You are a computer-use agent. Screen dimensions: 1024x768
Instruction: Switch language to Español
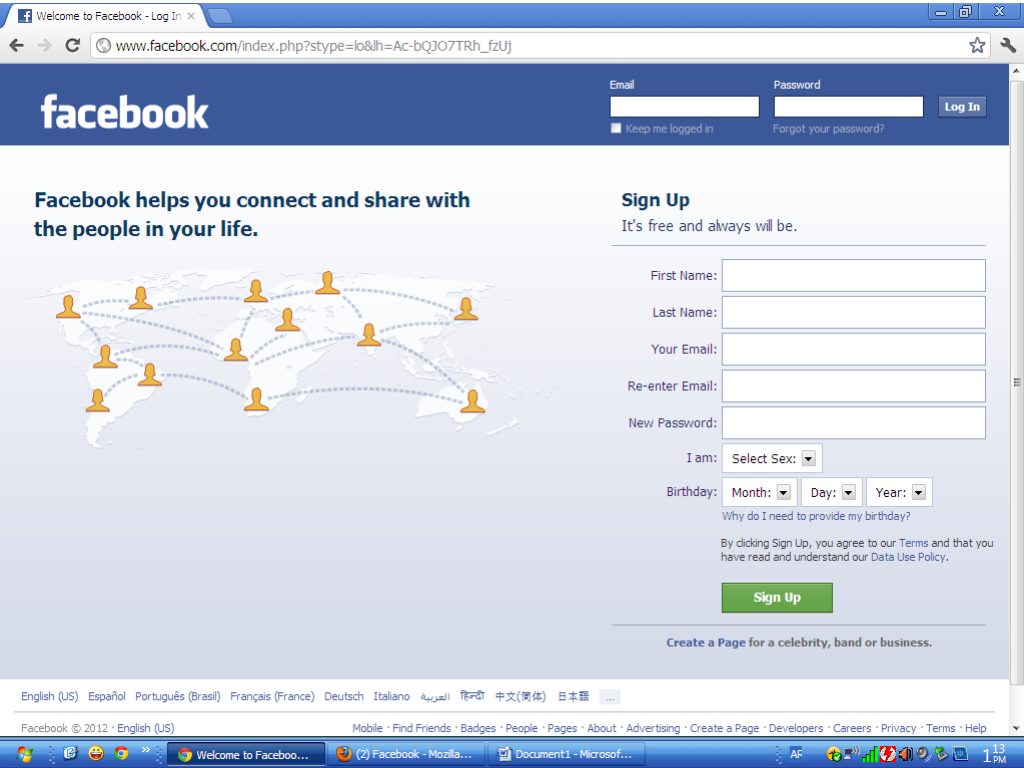click(106, 696)
